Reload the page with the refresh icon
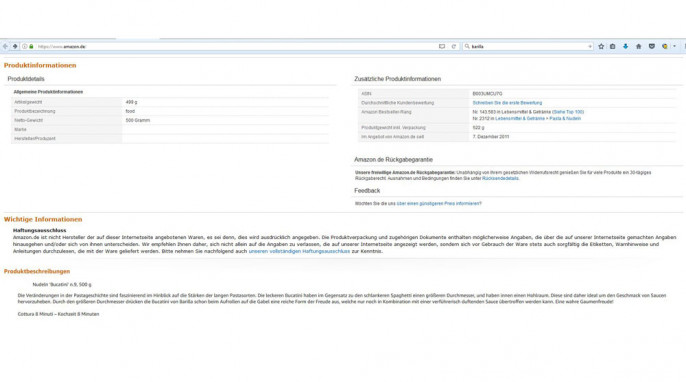Screen dimensions: 686x382 point(454,46)
